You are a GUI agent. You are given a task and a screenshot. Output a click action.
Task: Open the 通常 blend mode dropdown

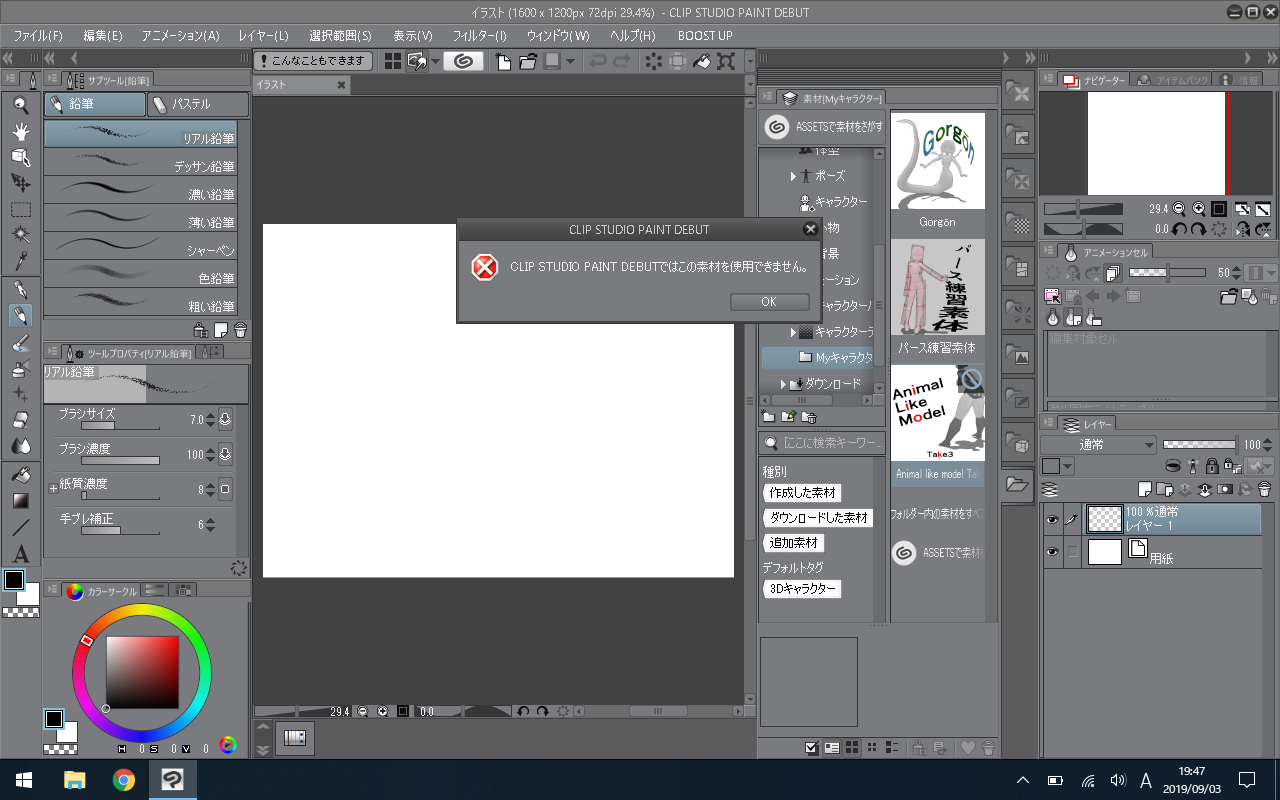coord(1098,445)
